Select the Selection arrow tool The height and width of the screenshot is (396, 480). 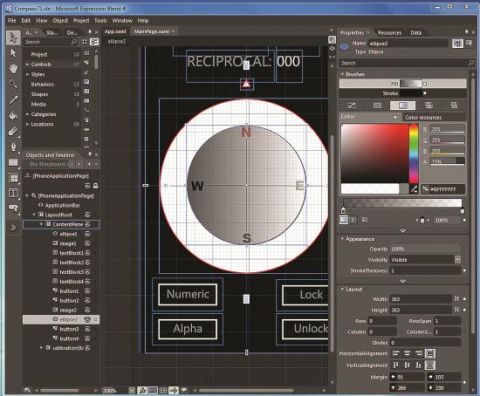pyautogui.click(x=13, y=37)
